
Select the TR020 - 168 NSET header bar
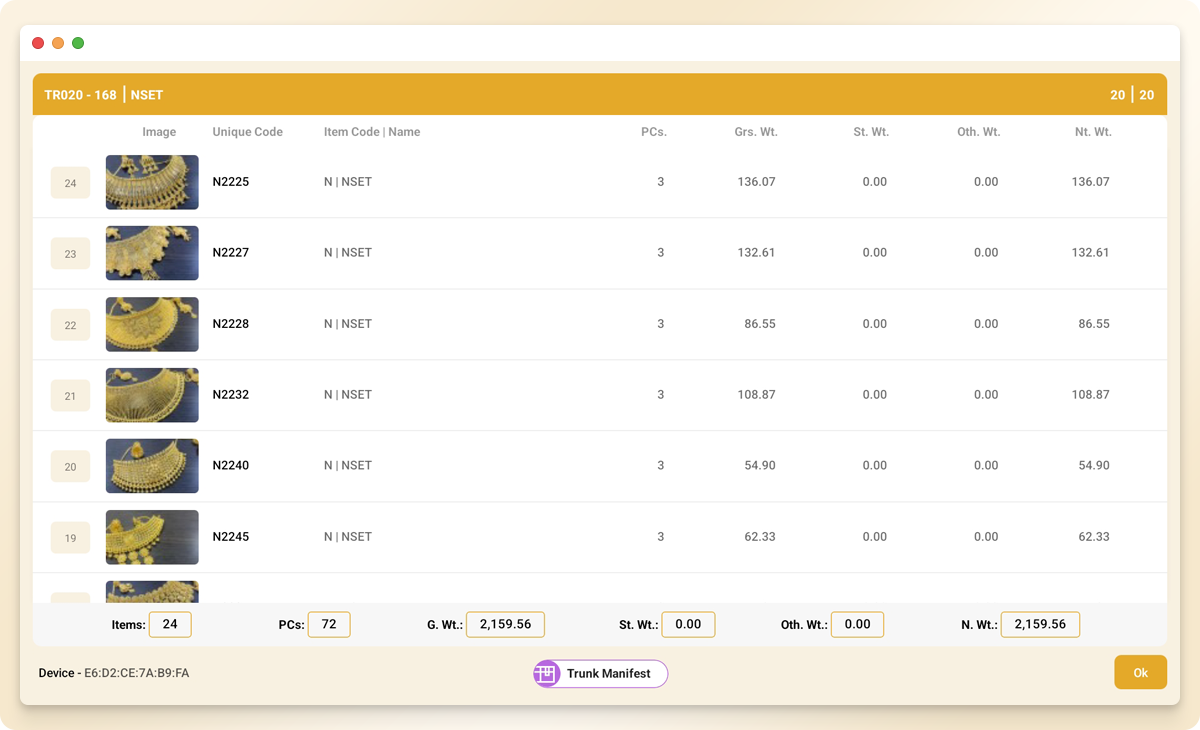pos(599,95)
